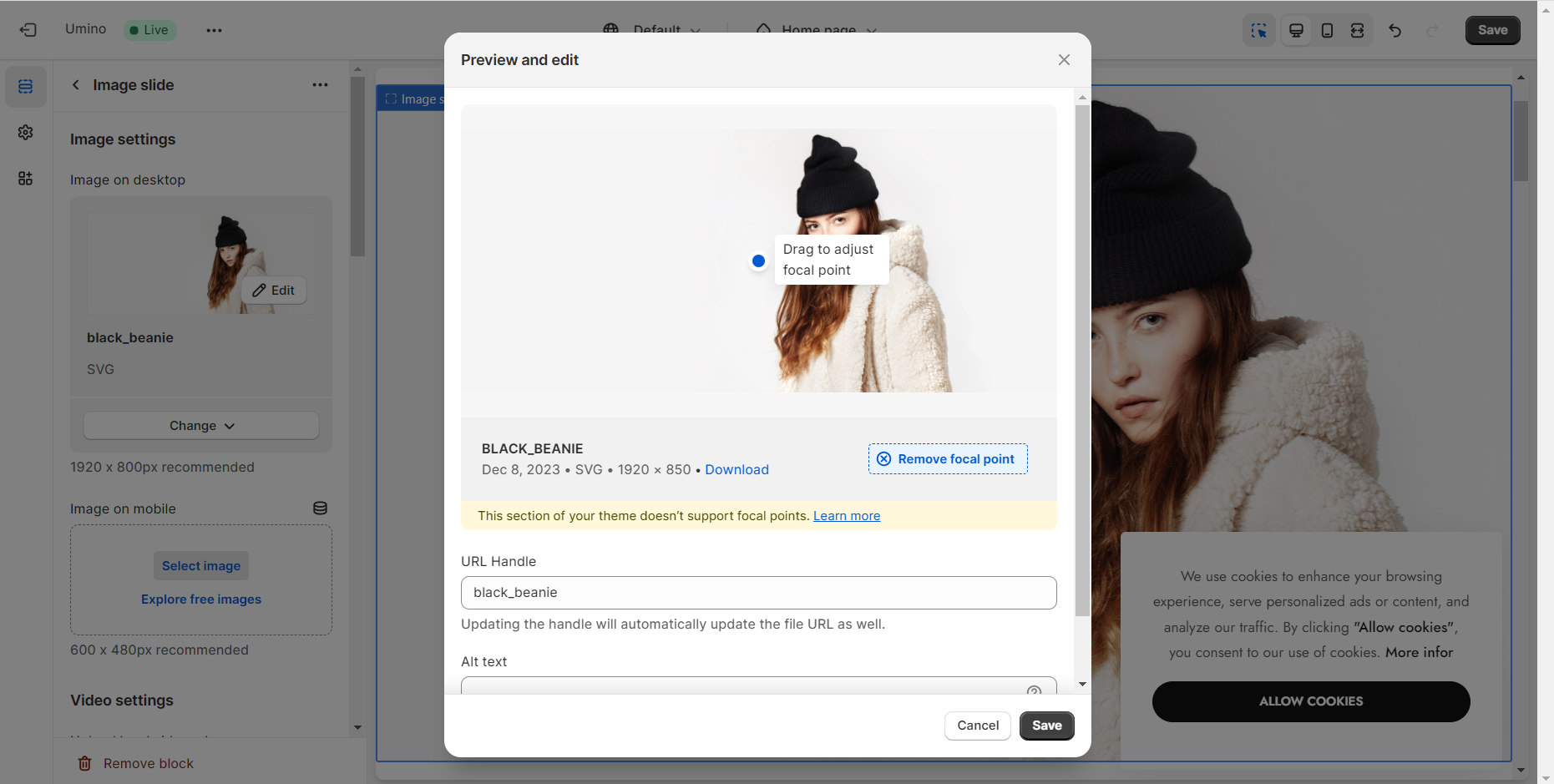Screen dimensions: 1554x784
Task: Open the theme actions ellipsis menu
Action: coord(214,31)
